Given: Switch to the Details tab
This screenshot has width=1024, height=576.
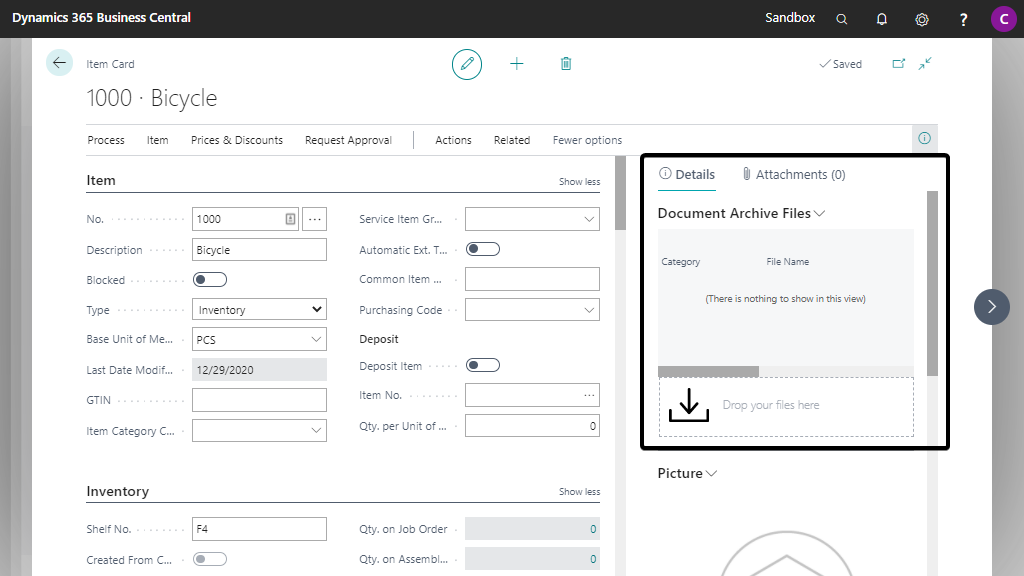Looking at the screenshot, I should pyautogui.click(x=687, y=174).
